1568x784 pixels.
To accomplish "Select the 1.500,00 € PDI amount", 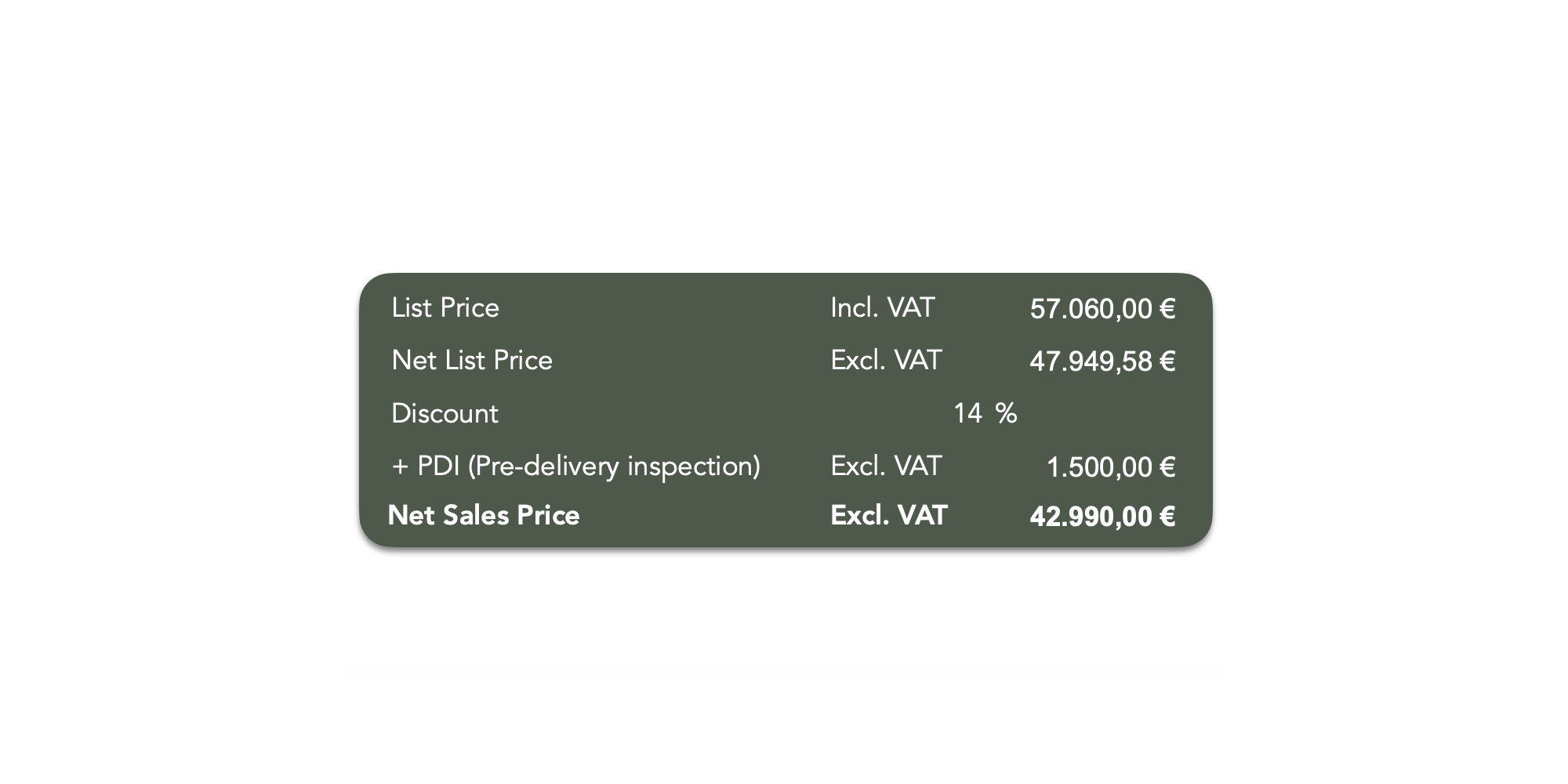I will pyautogui.click(x=1111, y=467).
